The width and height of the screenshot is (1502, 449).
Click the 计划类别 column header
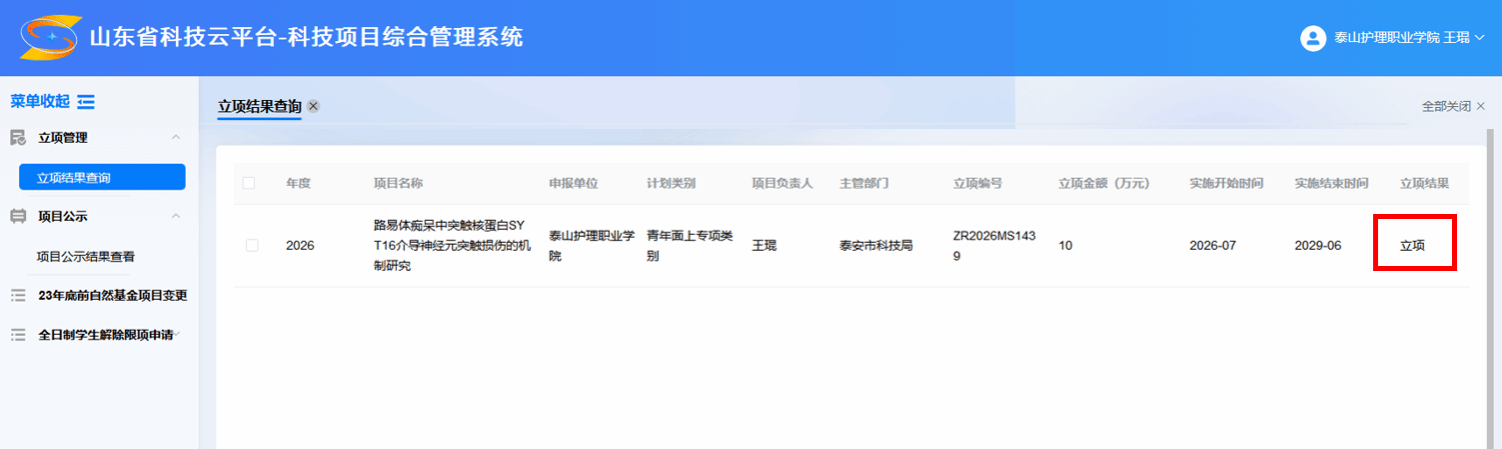click(x=671, y=184)
